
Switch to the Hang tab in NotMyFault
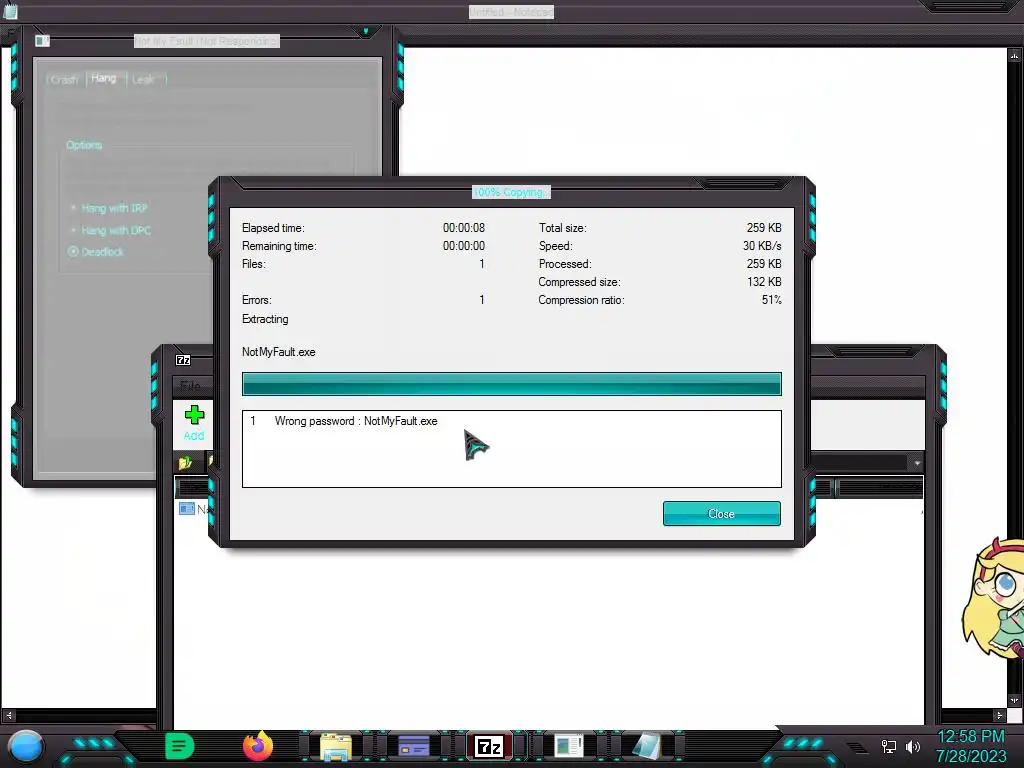pyautogui.click(x=104, y=78)
